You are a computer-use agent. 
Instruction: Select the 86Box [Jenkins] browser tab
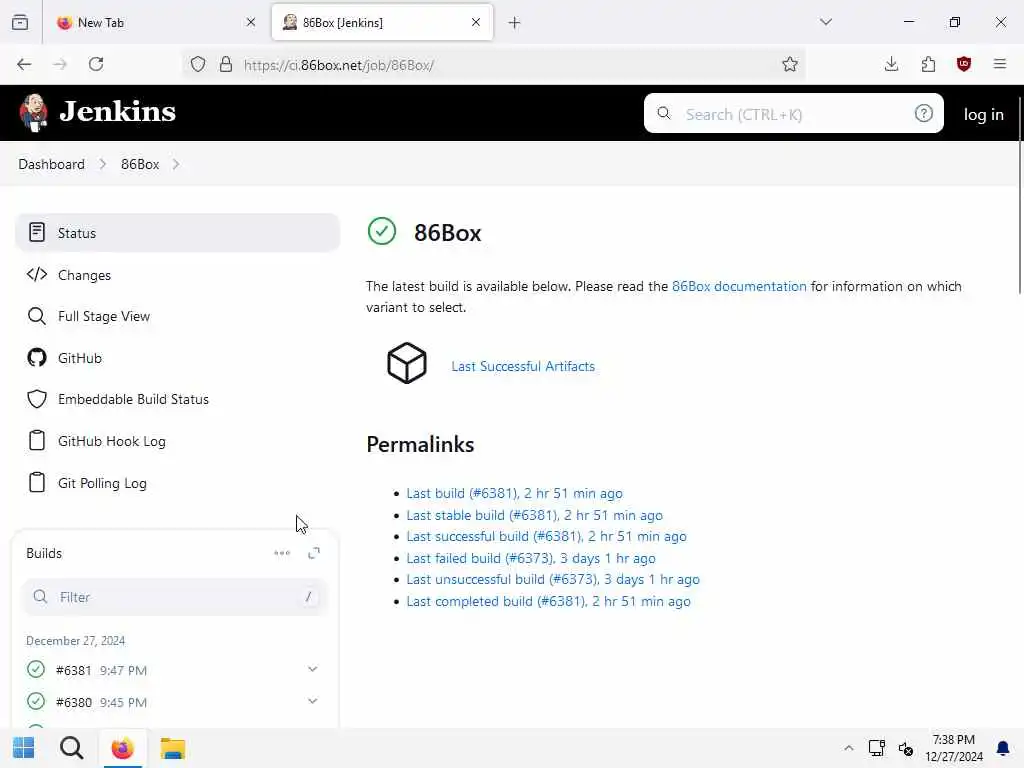point(382,22)
